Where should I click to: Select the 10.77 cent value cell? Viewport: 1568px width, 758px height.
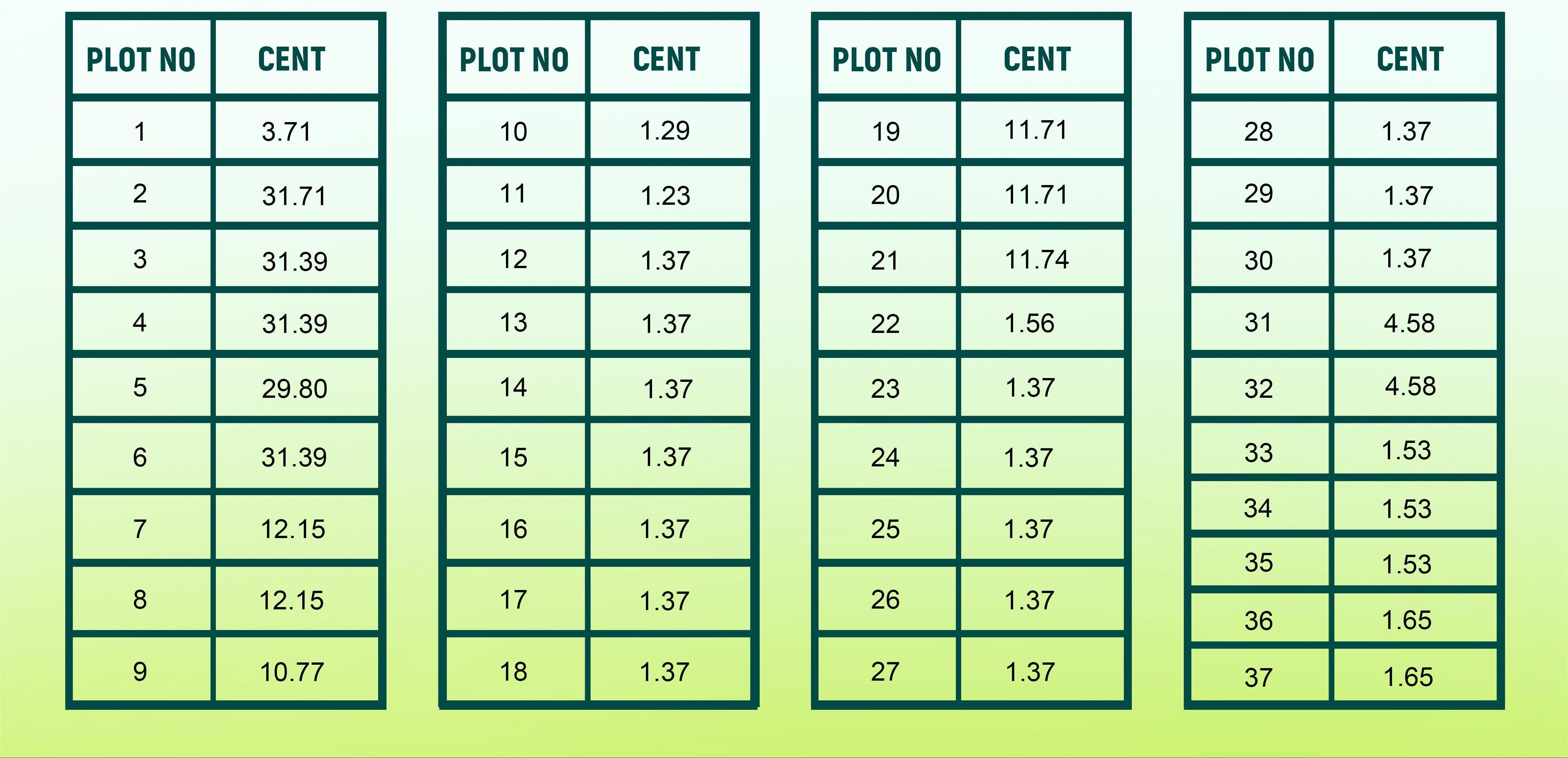coord(292,672)
